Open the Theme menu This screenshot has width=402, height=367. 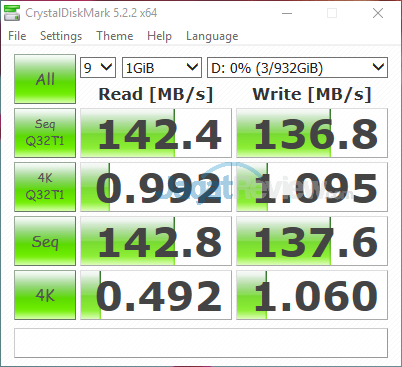click(115, 36)
